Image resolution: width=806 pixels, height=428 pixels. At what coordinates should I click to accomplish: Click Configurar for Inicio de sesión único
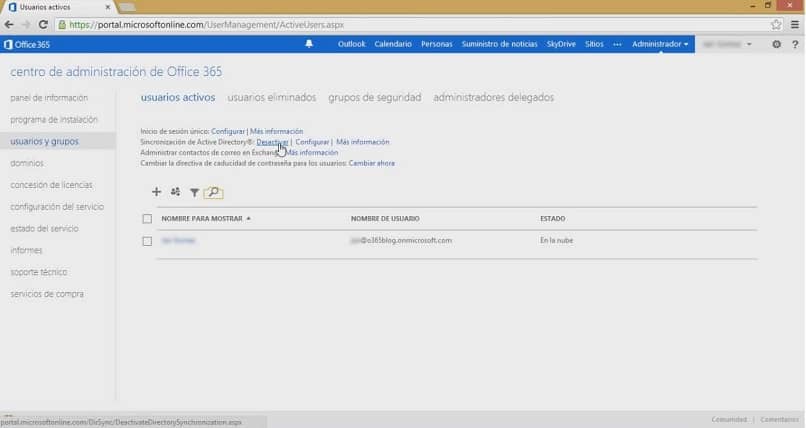[228, 131]
